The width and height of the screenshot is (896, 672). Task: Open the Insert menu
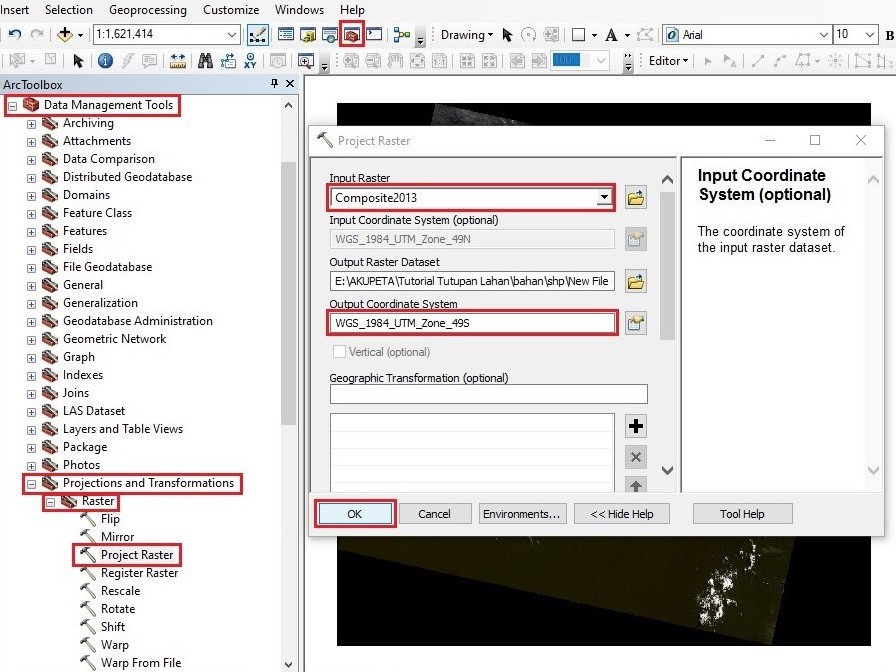click(14, 10)
